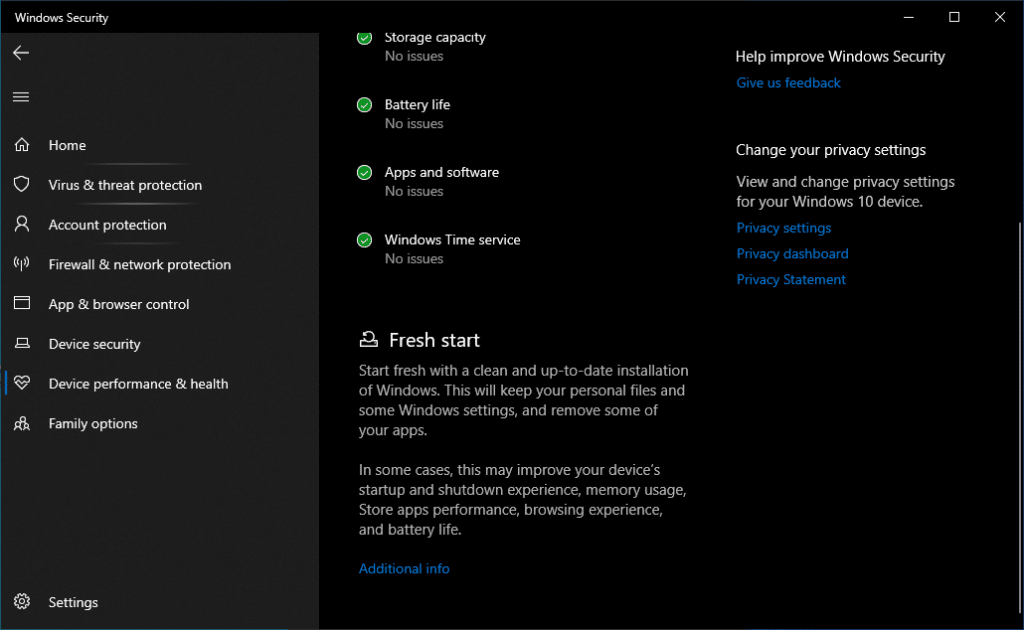Select the Device performance & health heart icon
The image size is (1024, 630).
click(21, 383)
